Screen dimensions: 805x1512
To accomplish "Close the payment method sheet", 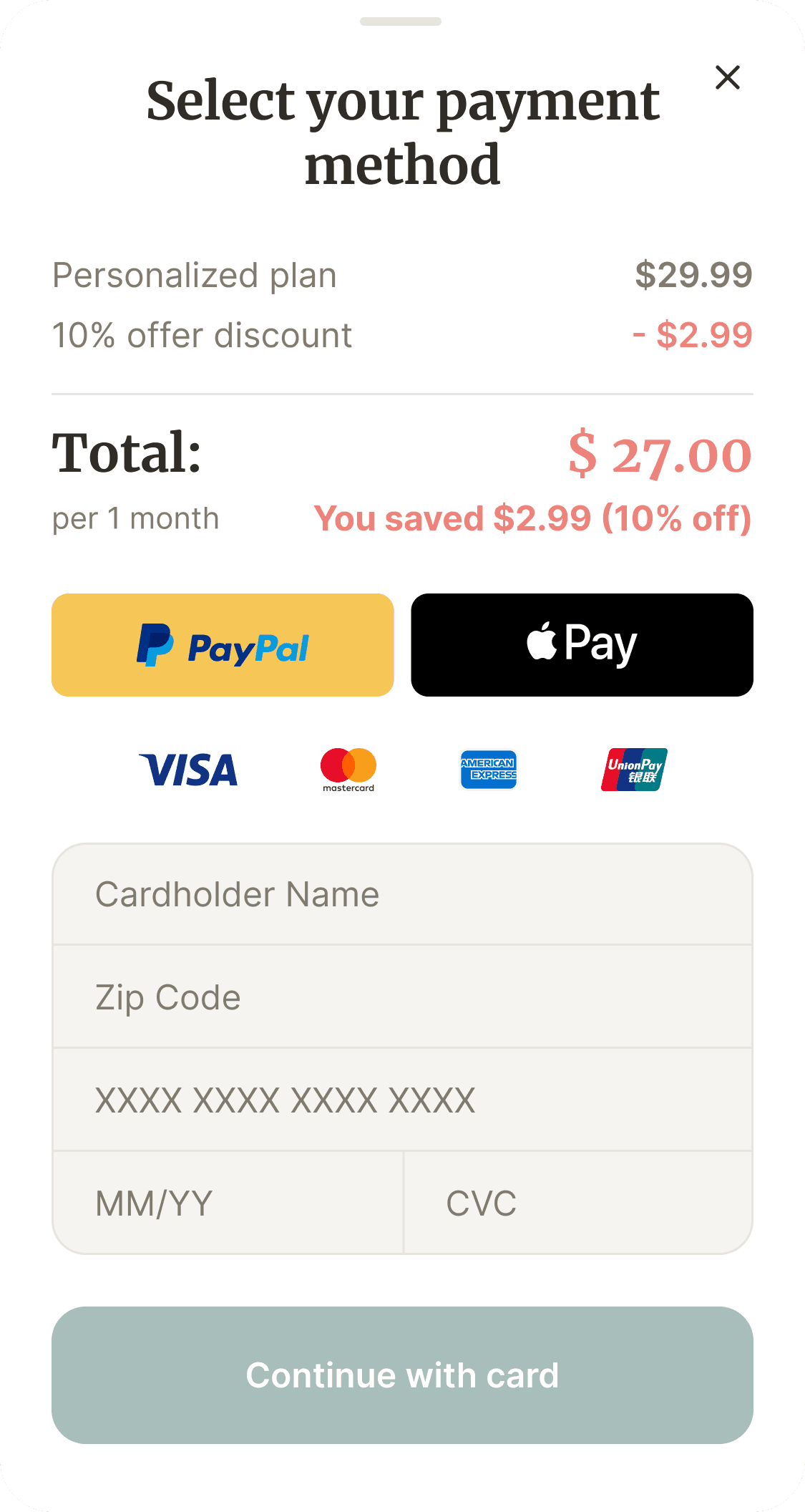I will click(x=727, y=77).
